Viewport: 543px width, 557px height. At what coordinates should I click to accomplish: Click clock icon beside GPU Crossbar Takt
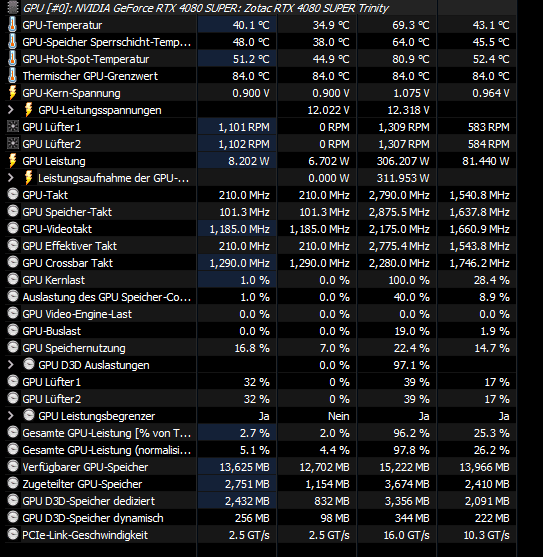coord(13,263)
